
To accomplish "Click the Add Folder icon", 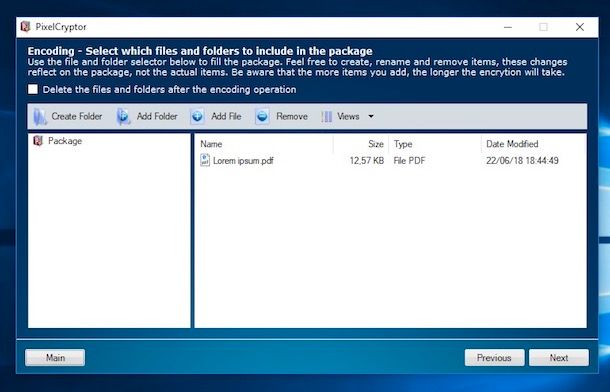I will coord(123,116).
